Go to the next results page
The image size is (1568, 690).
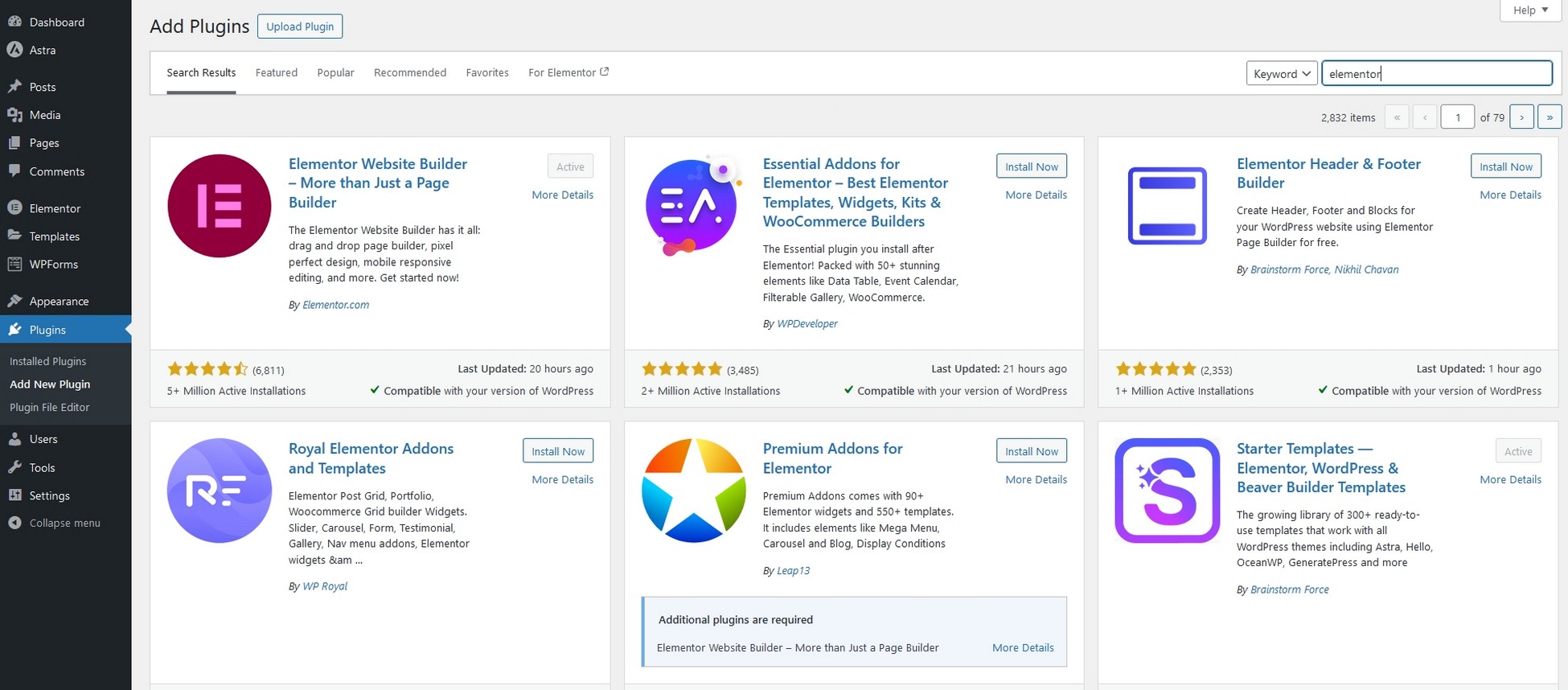(x=1521, y=117)
